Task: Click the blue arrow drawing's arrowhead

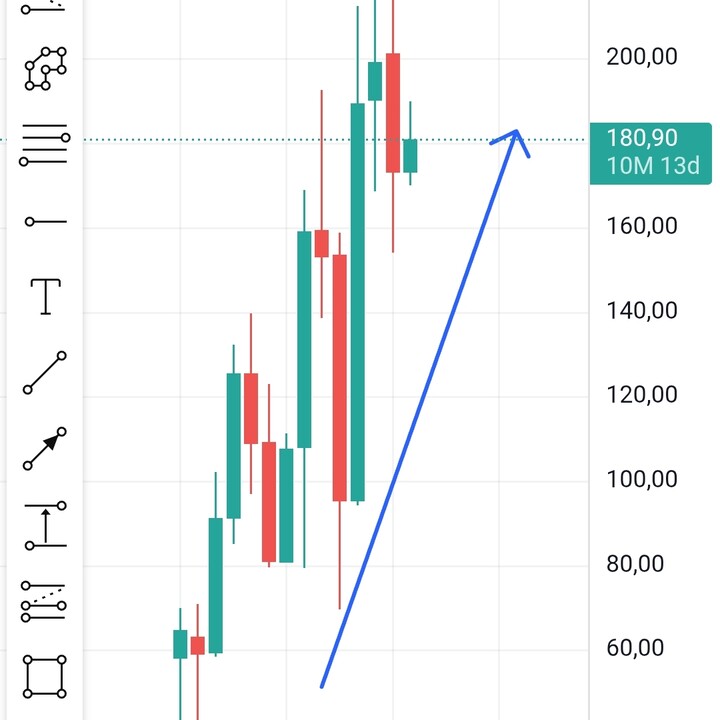Action: coord(516,134)
